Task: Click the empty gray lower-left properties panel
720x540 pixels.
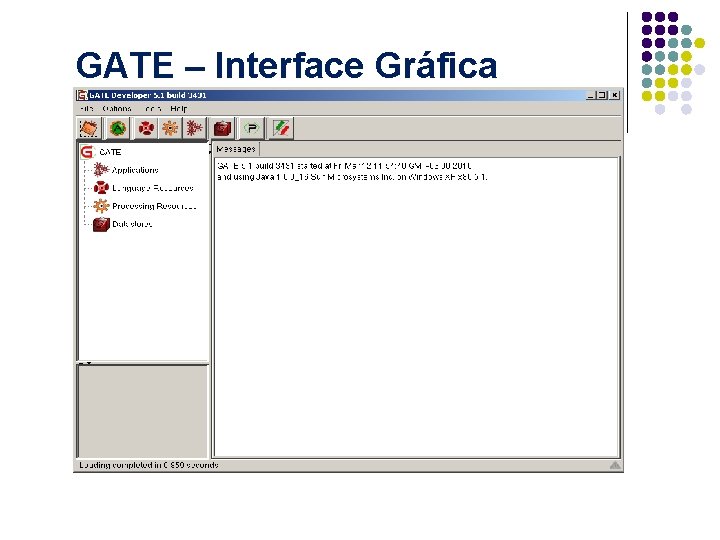Action: coord(143,411)
